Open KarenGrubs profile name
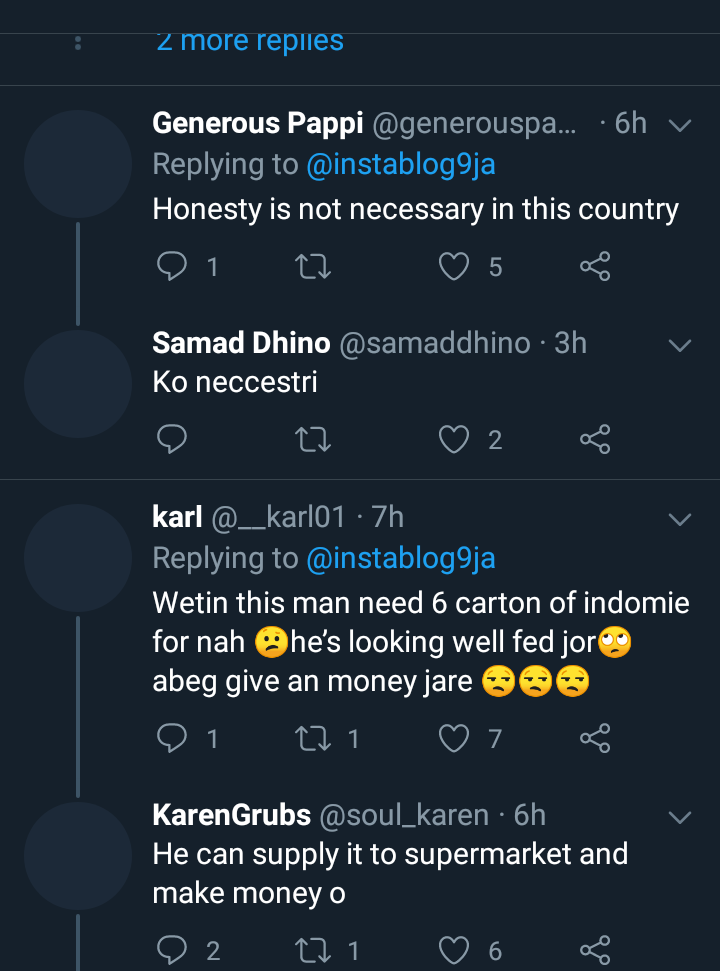720x971 pixels. coord(231,815)
